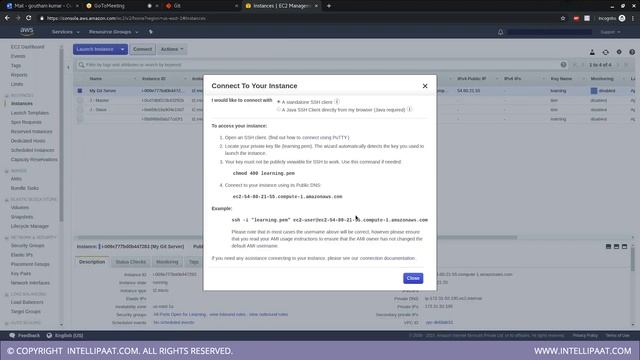Open Launch Templates in sidebar
The height and width of the screenshot is (360, 640).
pos(30,113)
